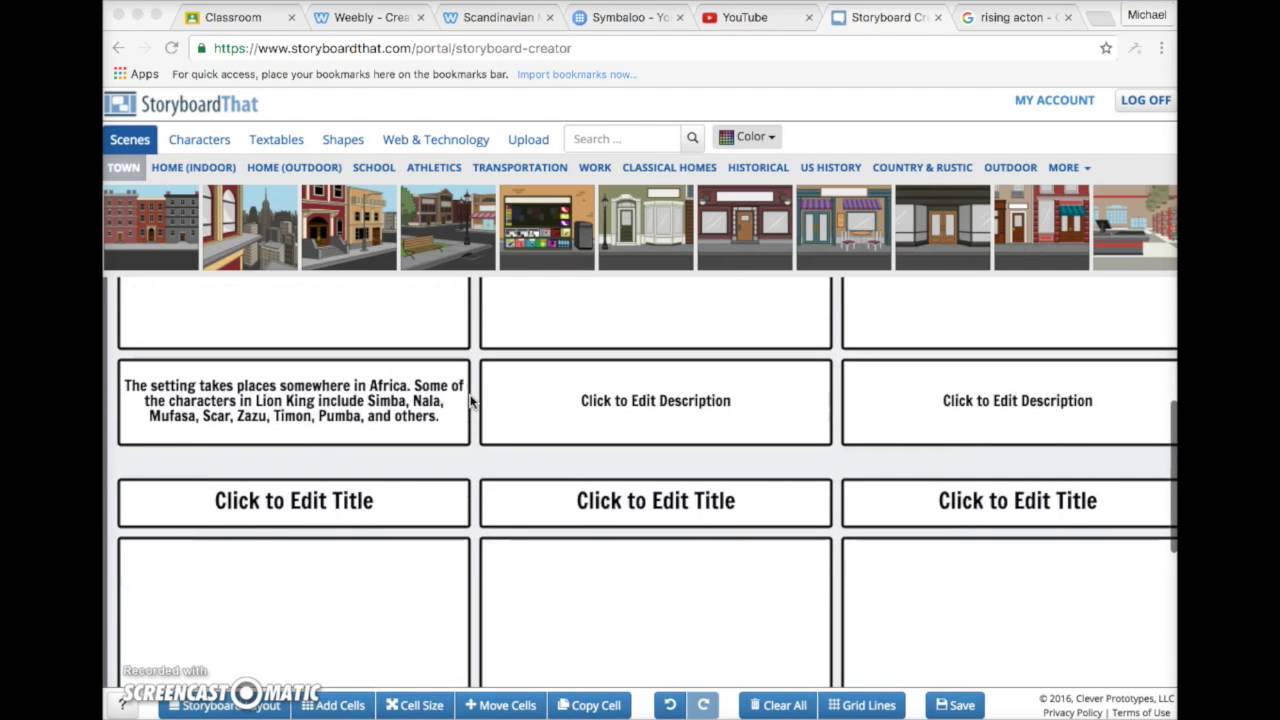
Task: Select TRANSPORTATION scene category
Action: coord(520,168)
